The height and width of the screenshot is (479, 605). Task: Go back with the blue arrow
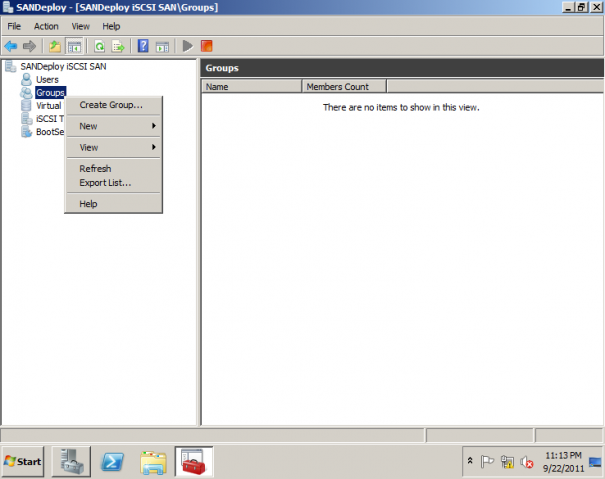click(x=11, y=46)
